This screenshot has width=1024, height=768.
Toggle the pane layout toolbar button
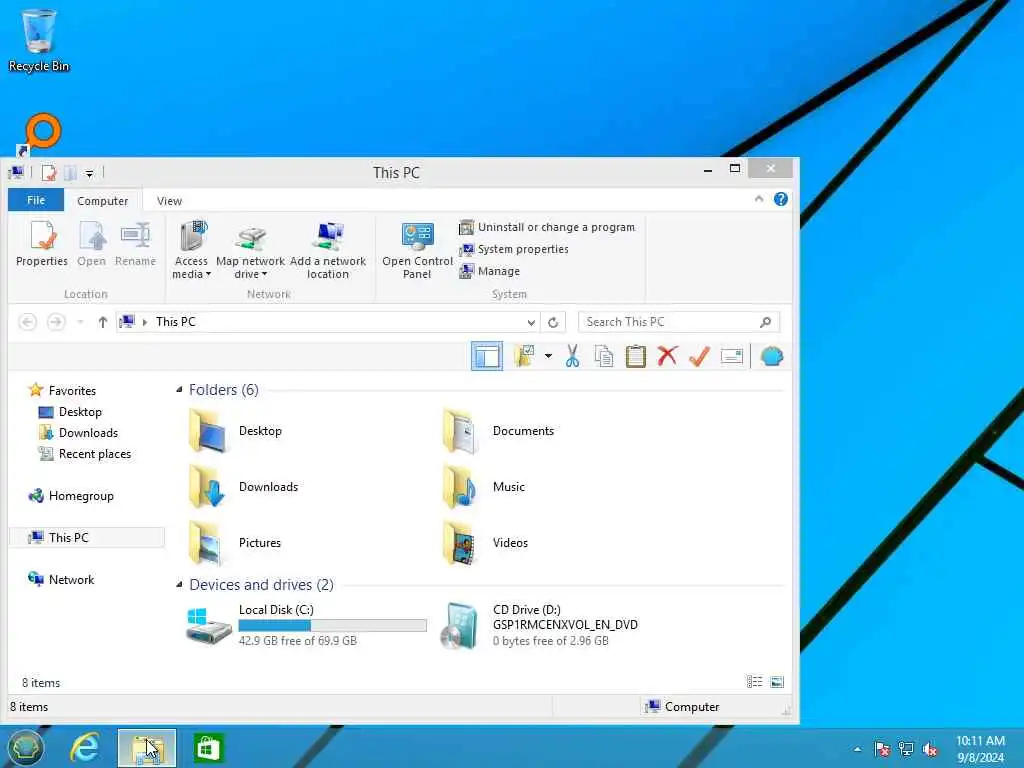487,357
